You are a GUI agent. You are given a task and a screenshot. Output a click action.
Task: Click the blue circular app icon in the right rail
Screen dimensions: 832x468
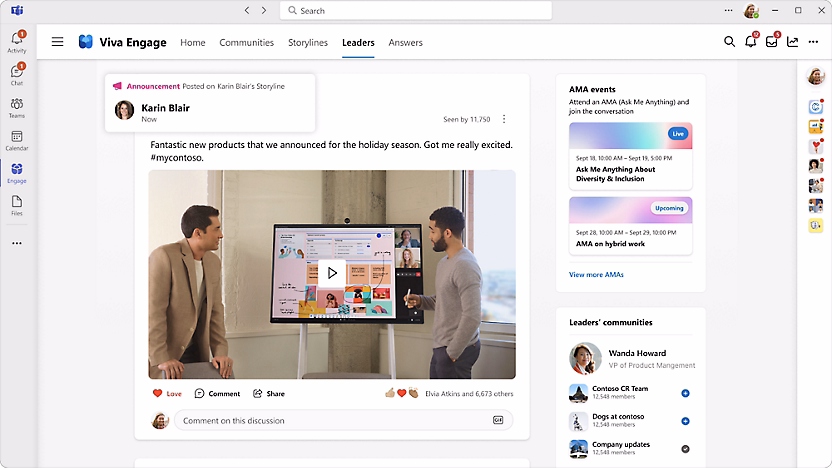coord(816,107)
